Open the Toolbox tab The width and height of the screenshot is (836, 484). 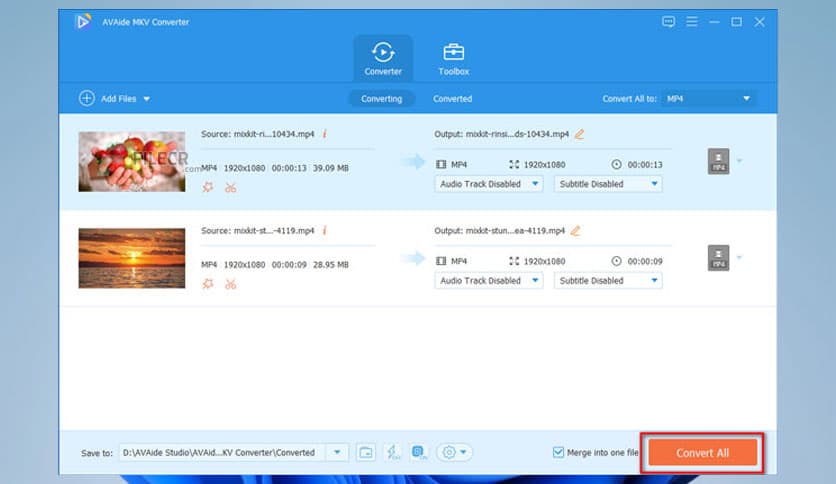[454, 59]
